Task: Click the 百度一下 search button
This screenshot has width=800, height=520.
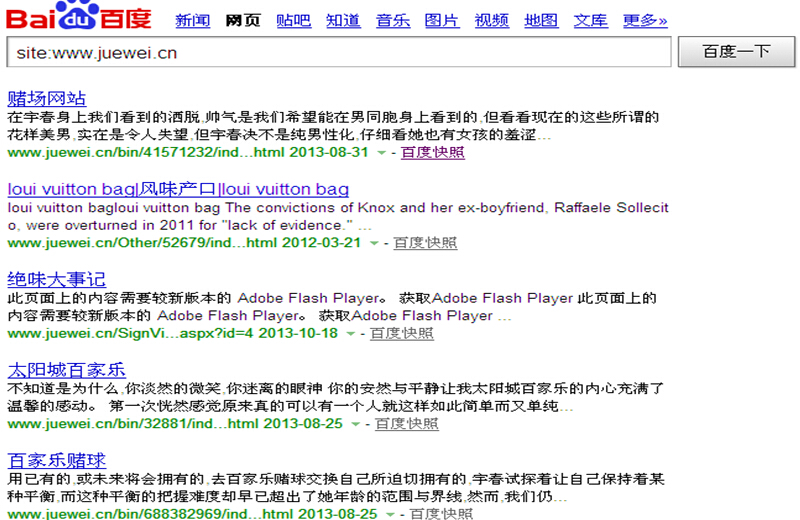Action: click(x=736, y=52)
